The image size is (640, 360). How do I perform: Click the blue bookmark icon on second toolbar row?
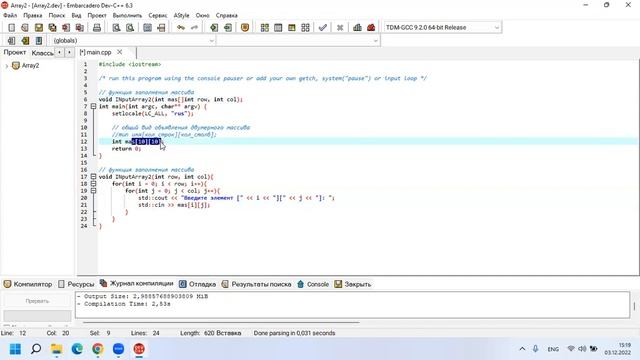(39, 40)
